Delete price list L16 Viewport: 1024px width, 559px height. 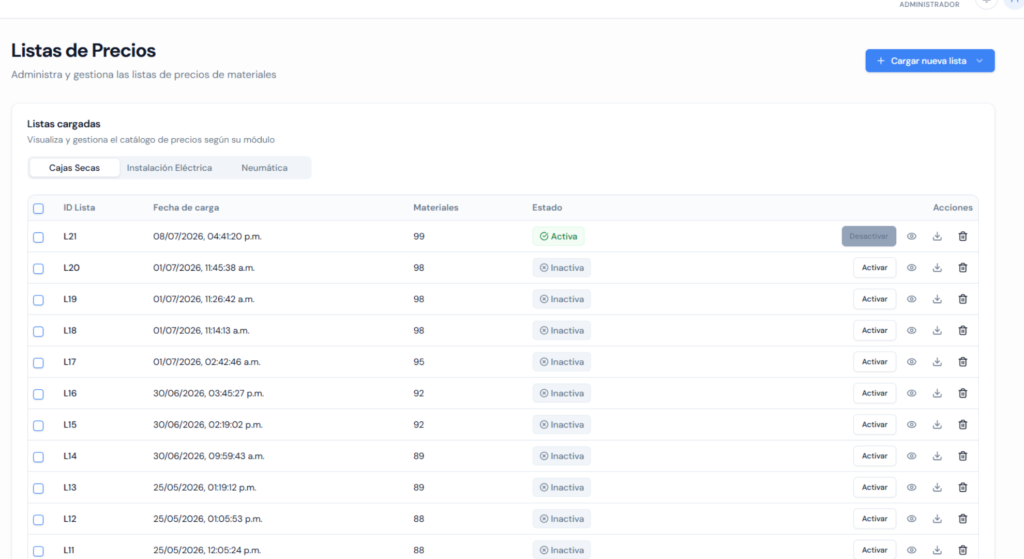963,393
